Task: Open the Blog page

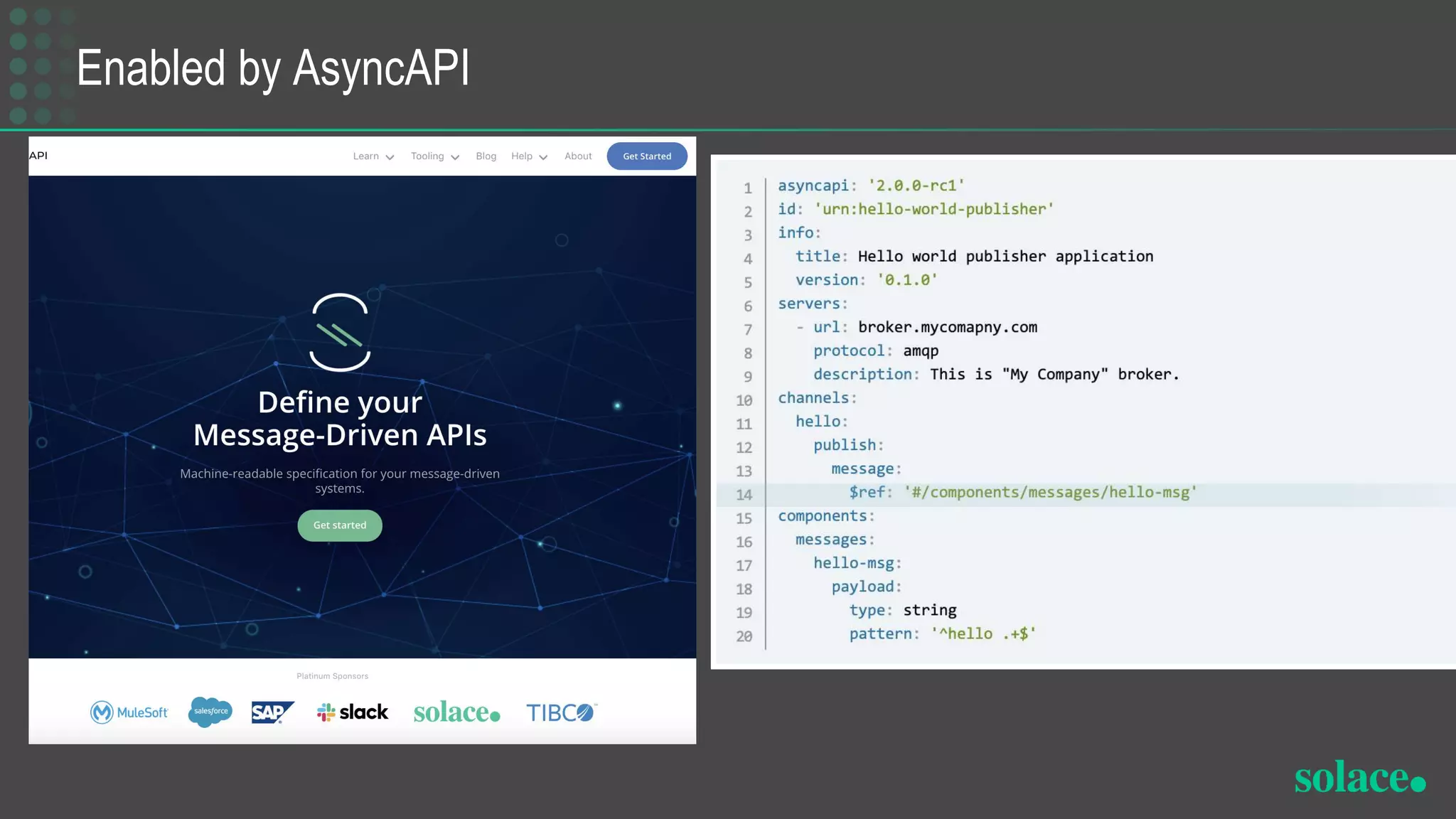Action: tap(486, 156)
